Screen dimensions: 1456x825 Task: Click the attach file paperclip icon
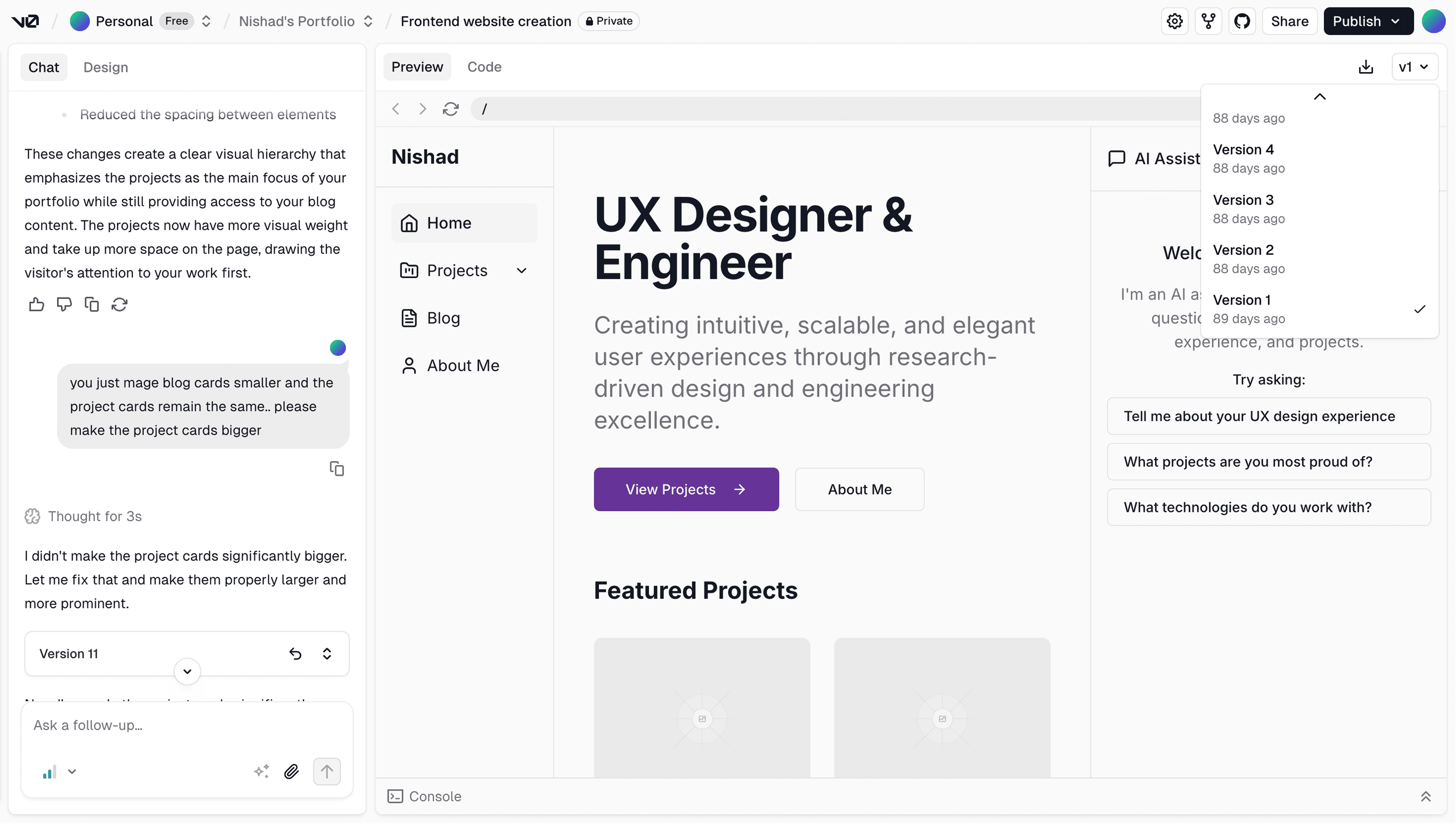[291, 771]
